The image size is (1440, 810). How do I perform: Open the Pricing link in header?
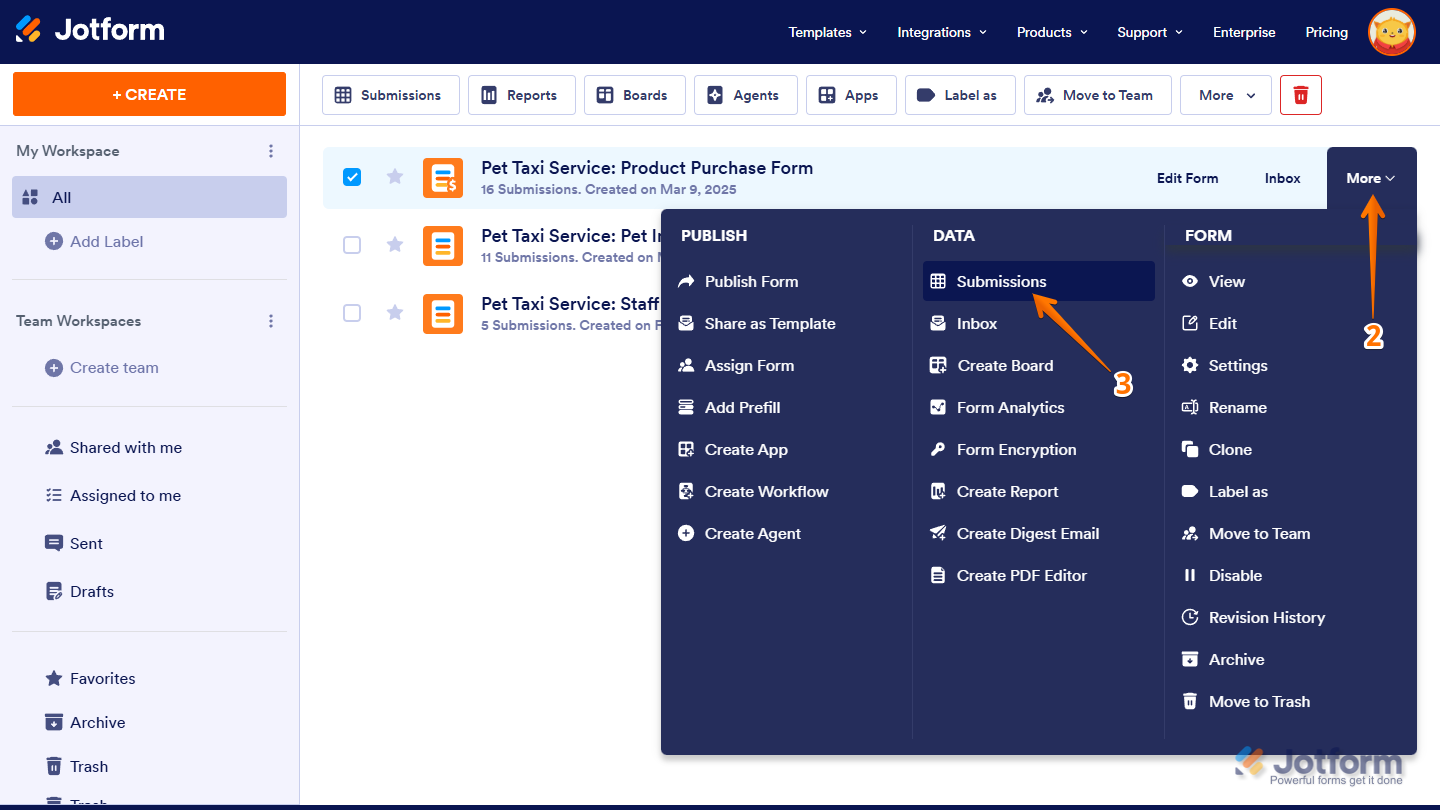1326,32
